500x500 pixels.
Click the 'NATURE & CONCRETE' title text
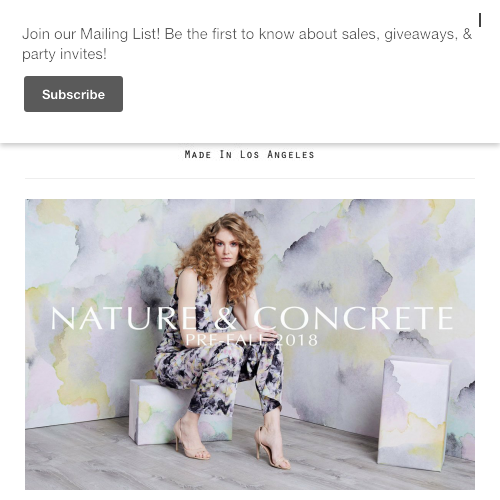click(252, 318)
